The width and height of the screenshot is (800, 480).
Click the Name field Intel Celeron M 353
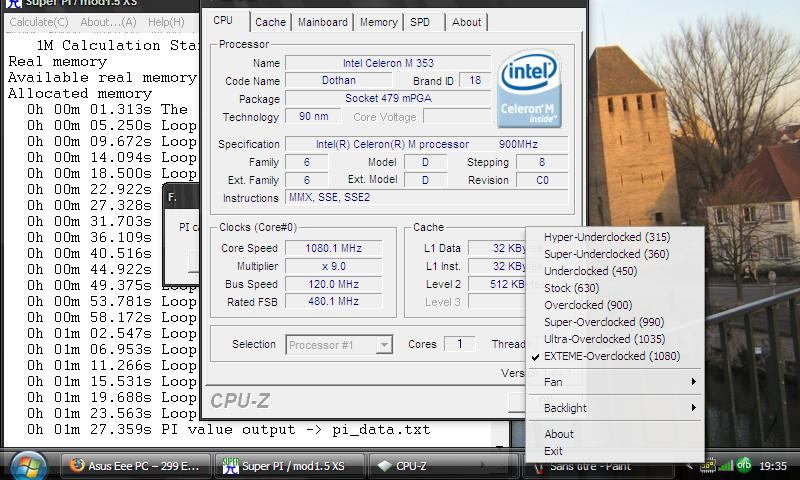tap(388, 63)
